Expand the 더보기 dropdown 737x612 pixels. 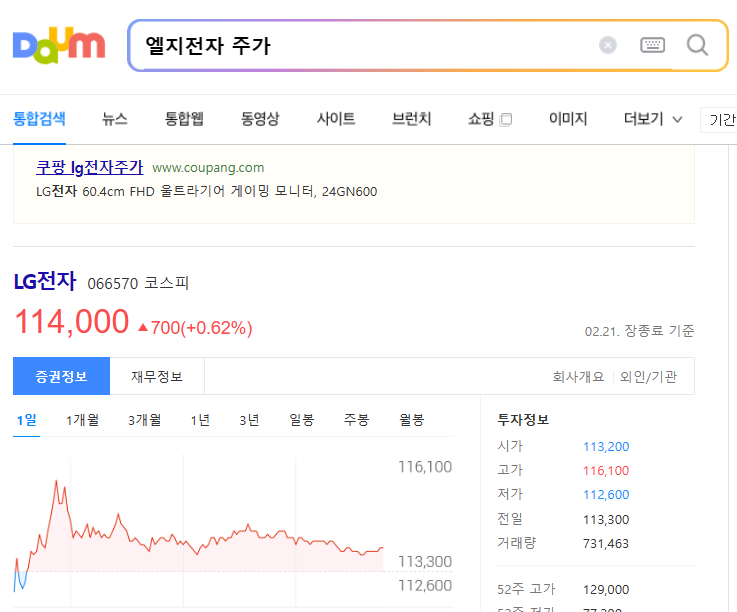pos(653,119)
